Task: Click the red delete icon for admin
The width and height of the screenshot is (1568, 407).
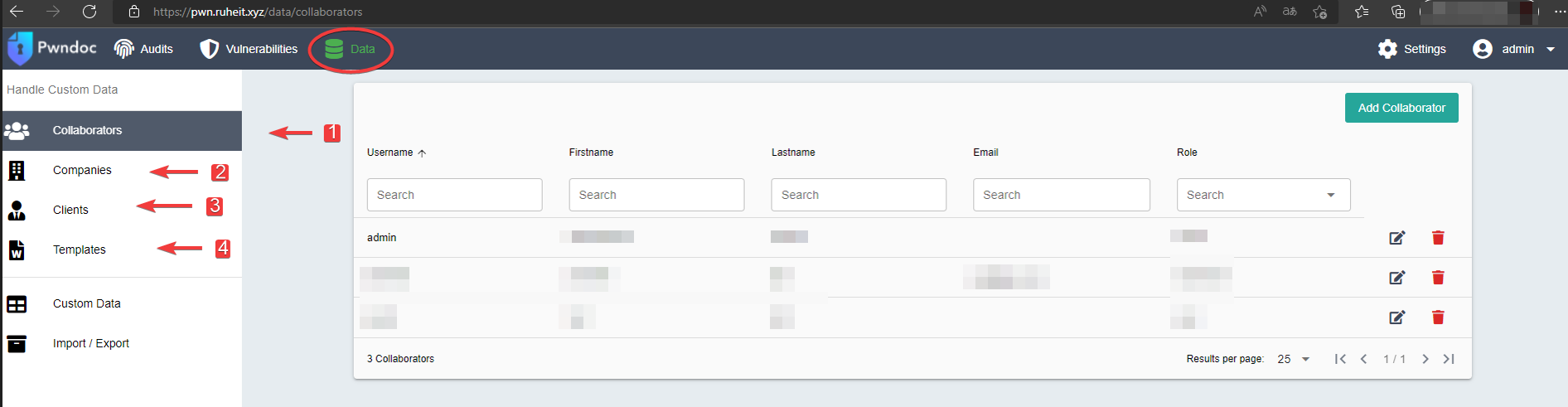Action: coord(1438,238)
